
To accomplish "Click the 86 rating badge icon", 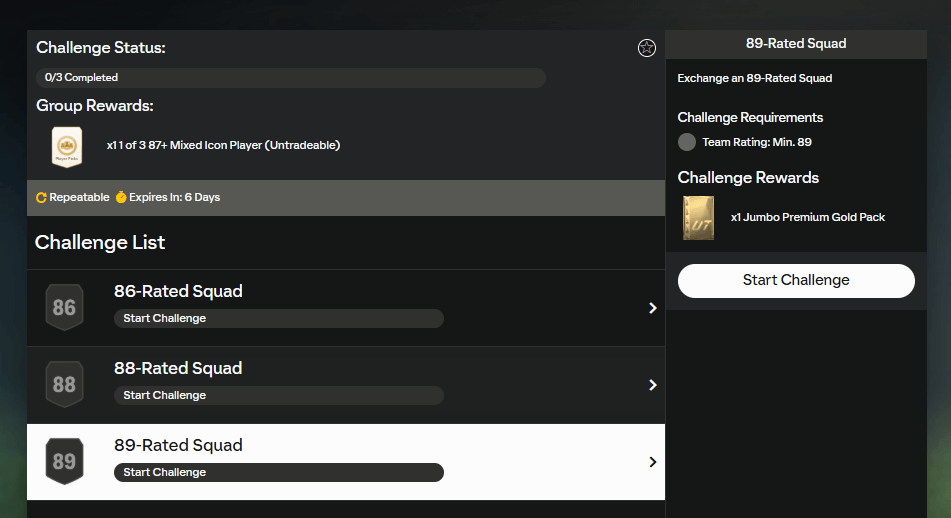I will click(x=64, y=307).
